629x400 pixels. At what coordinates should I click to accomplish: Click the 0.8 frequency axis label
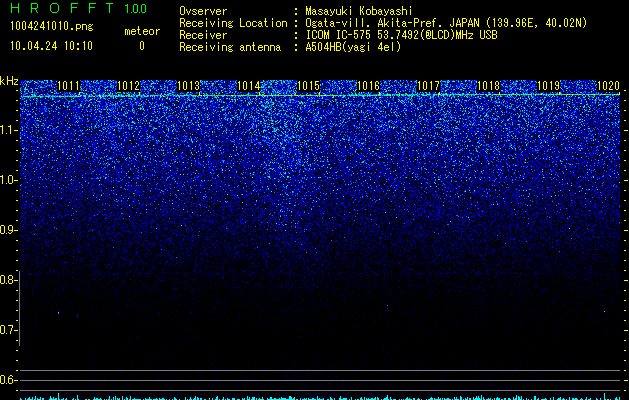coord(9,280)
